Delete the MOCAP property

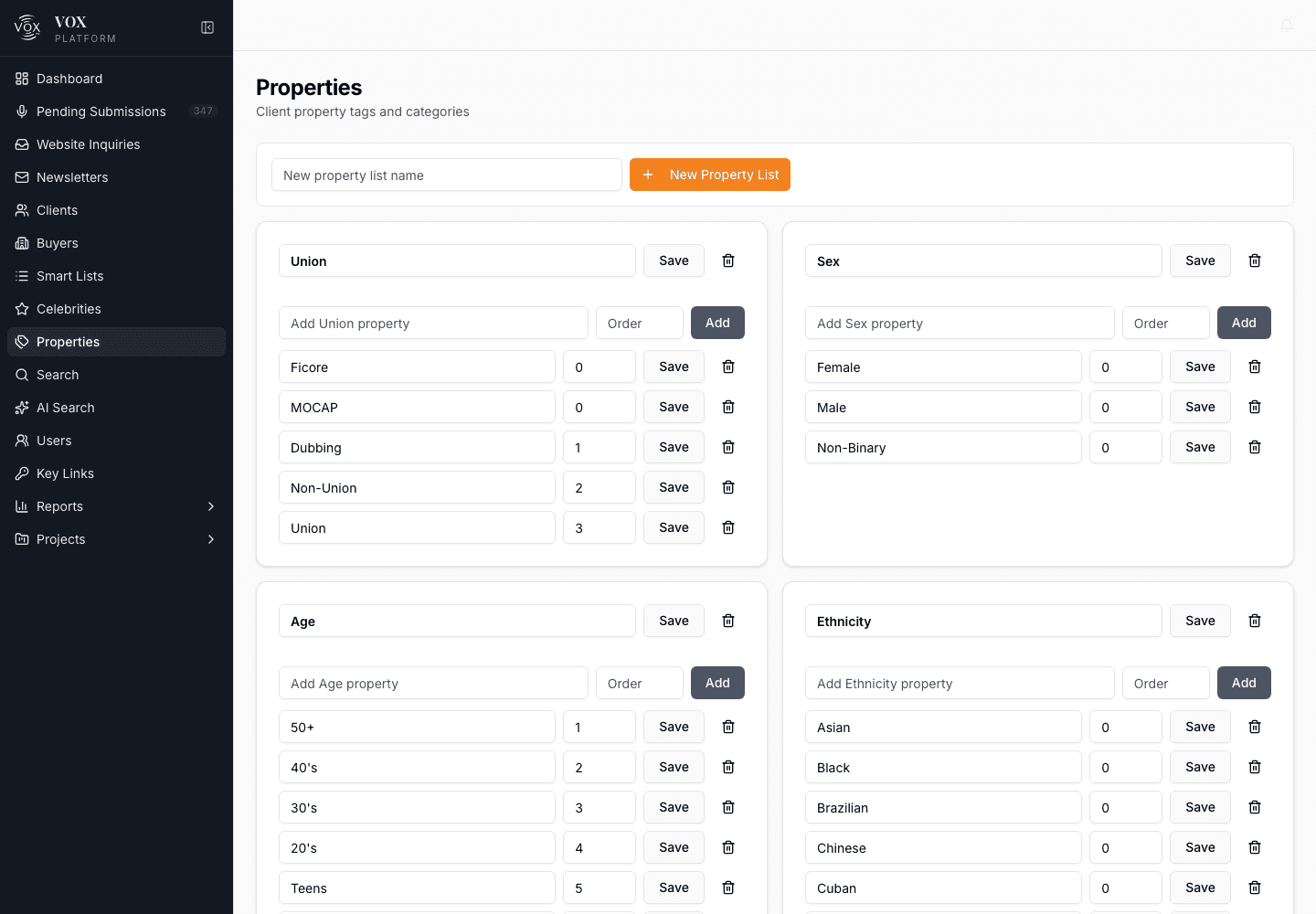pyautogui.click(x=728, y=407)
